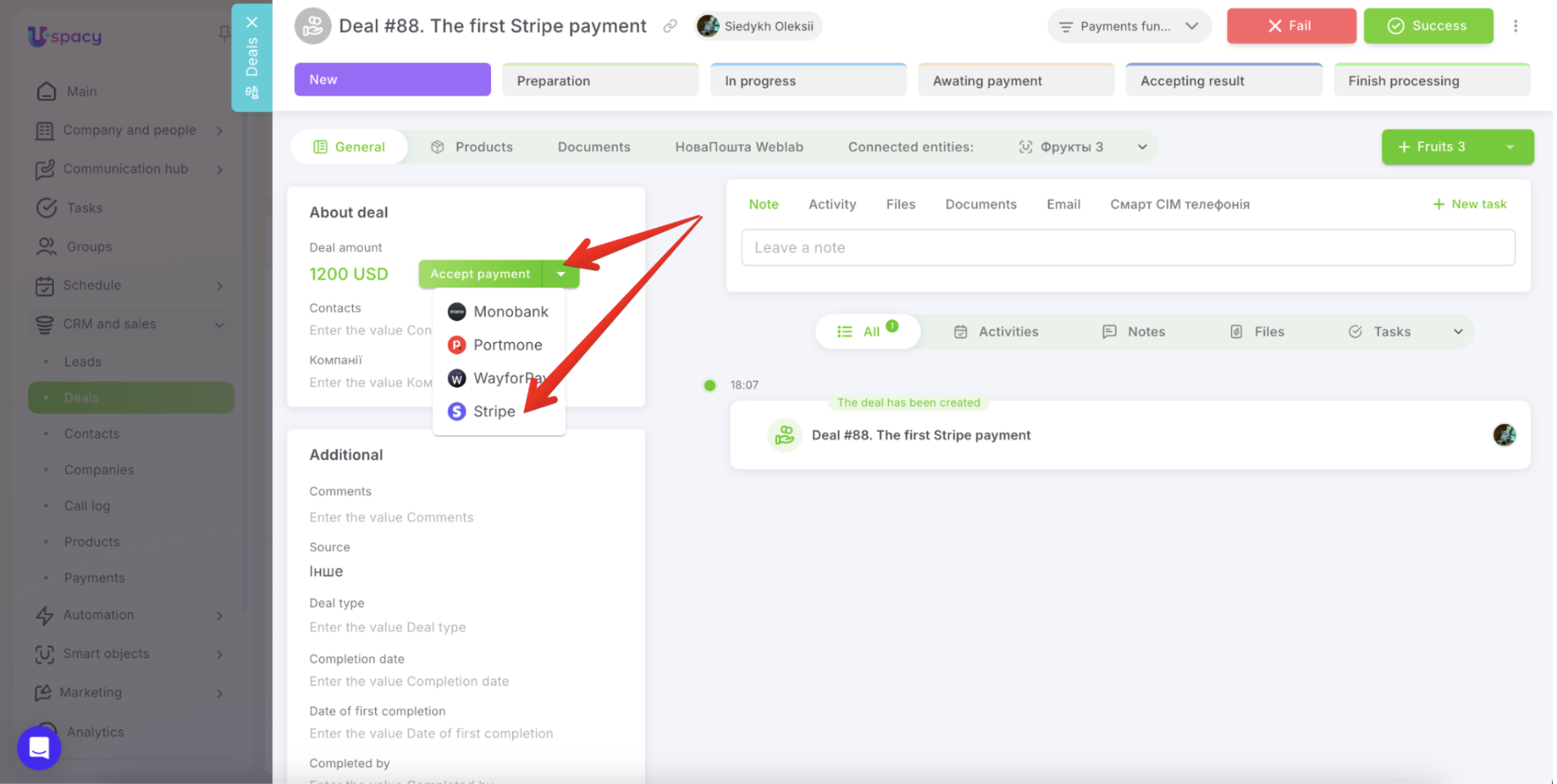Open Фрукты 3 connected entity
Screen dimensions: 1557x784
[1060, 147]
